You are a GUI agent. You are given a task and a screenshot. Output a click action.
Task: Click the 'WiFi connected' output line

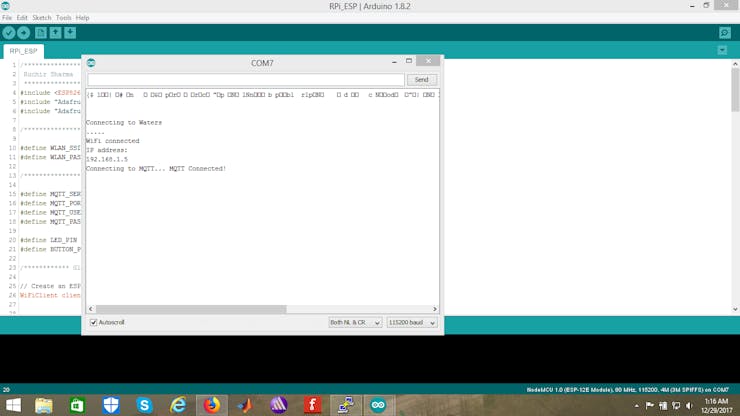coord(112,141)
